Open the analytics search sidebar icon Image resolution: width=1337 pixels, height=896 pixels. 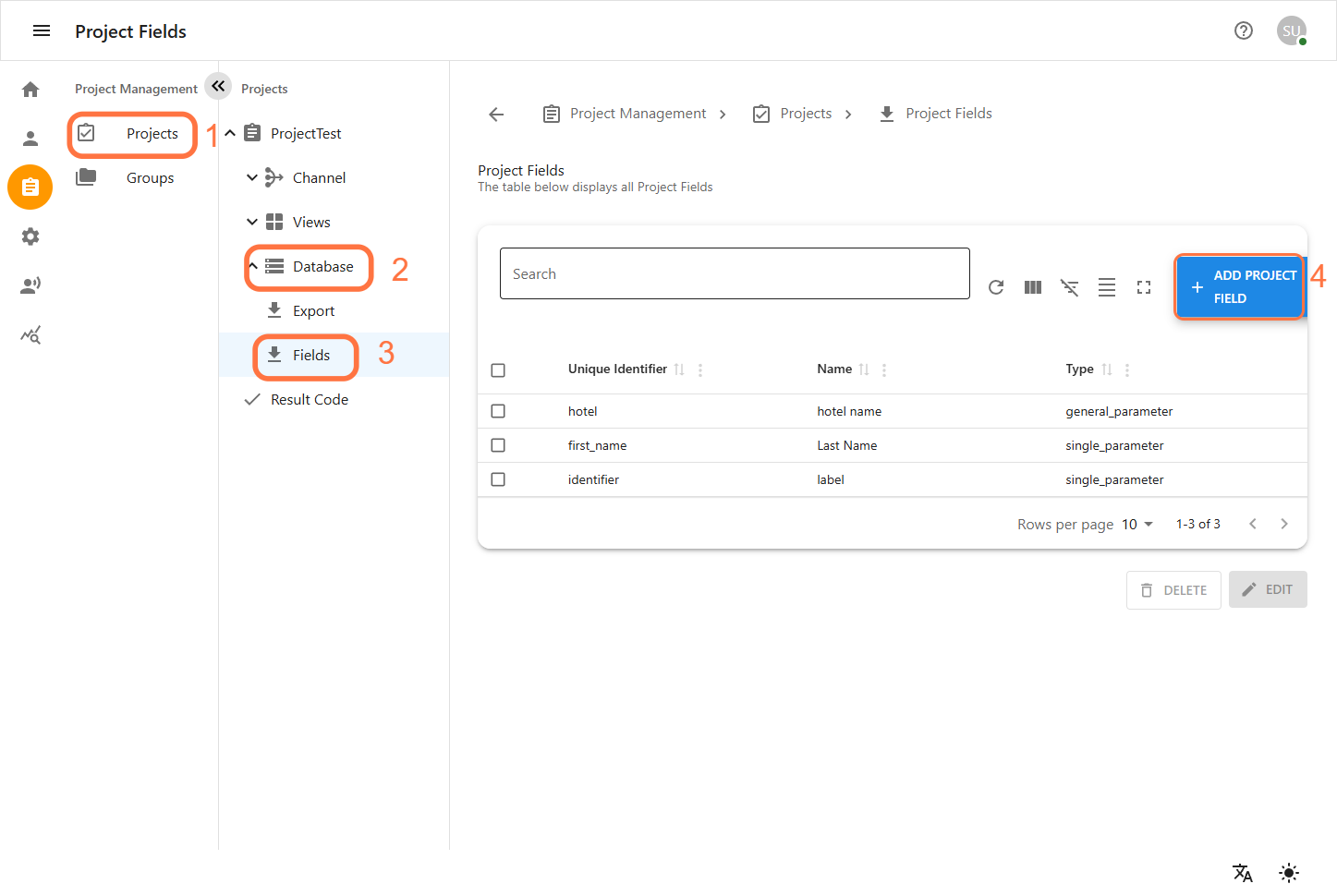coord(30,334)
